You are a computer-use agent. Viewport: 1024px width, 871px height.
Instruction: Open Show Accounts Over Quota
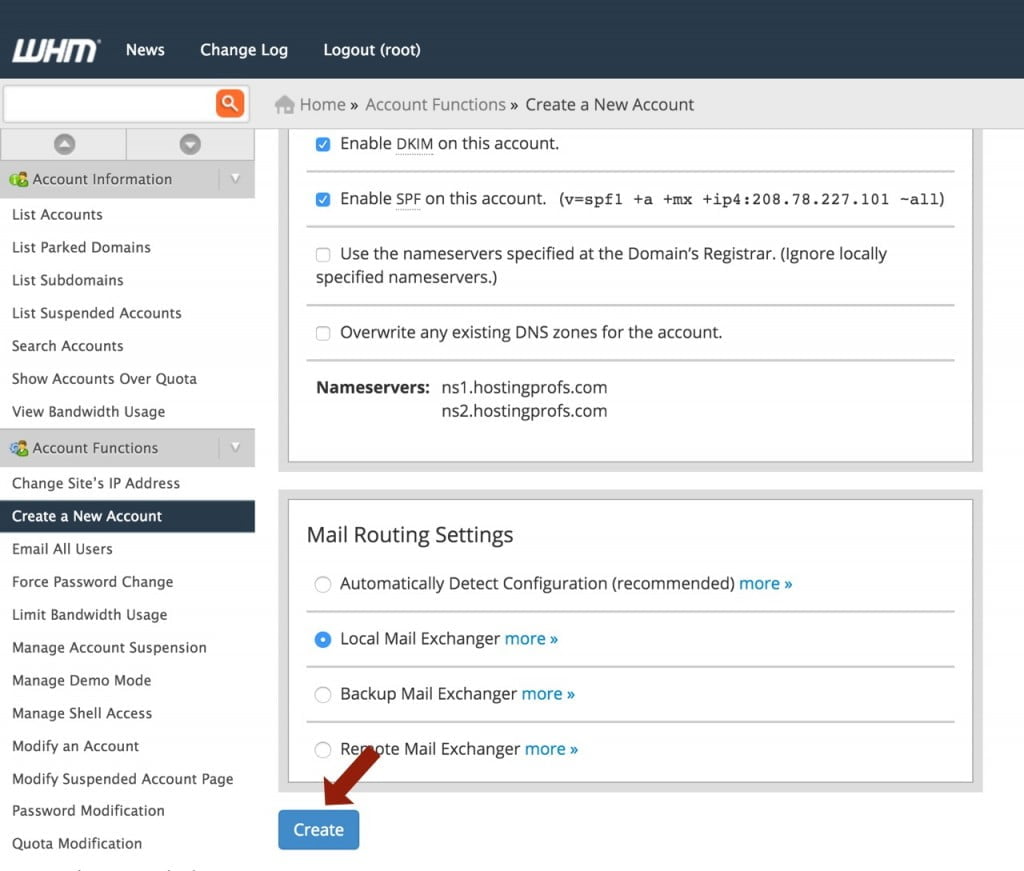click(104, 379)
